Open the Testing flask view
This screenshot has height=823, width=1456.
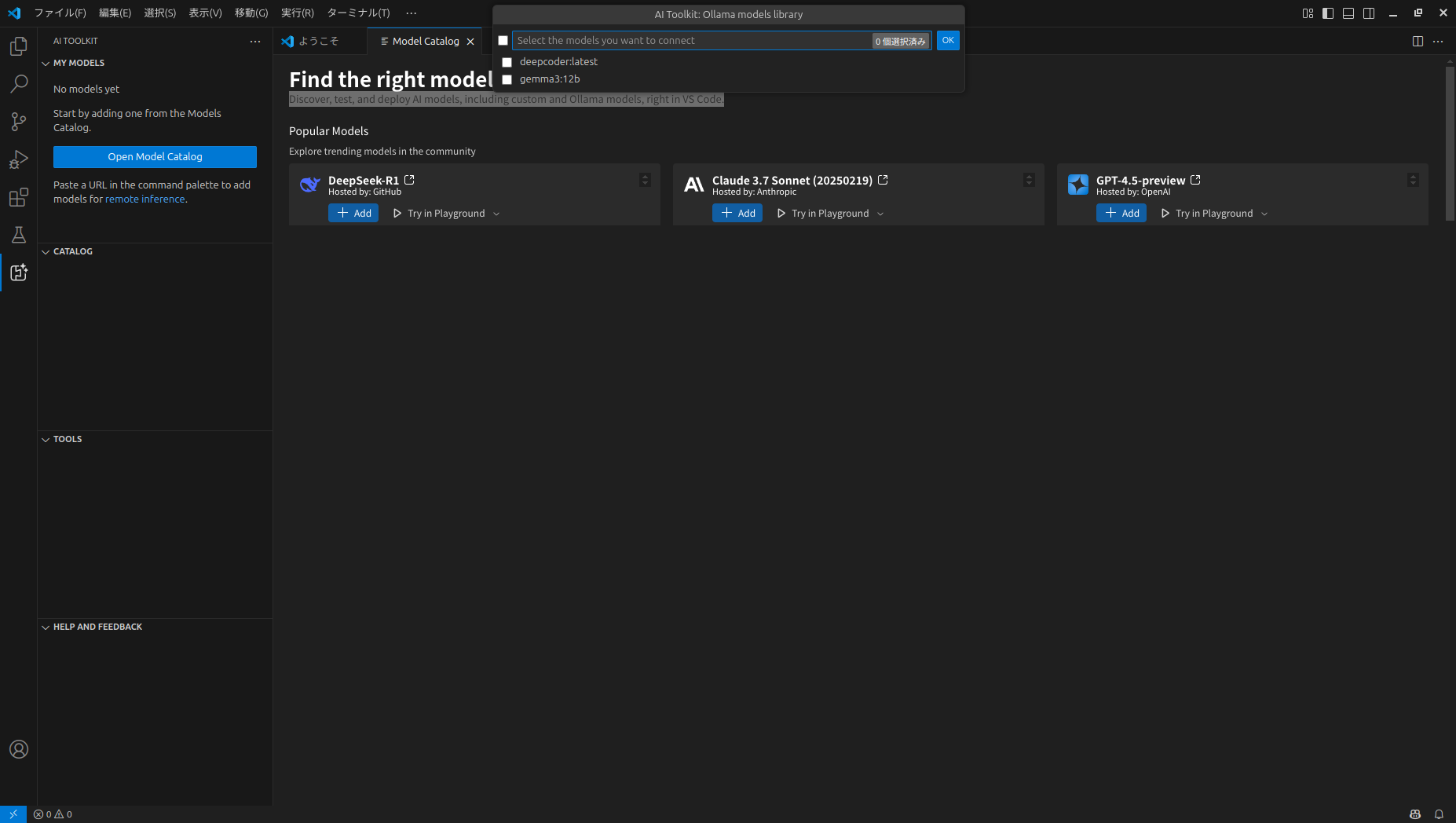point(19,235)
